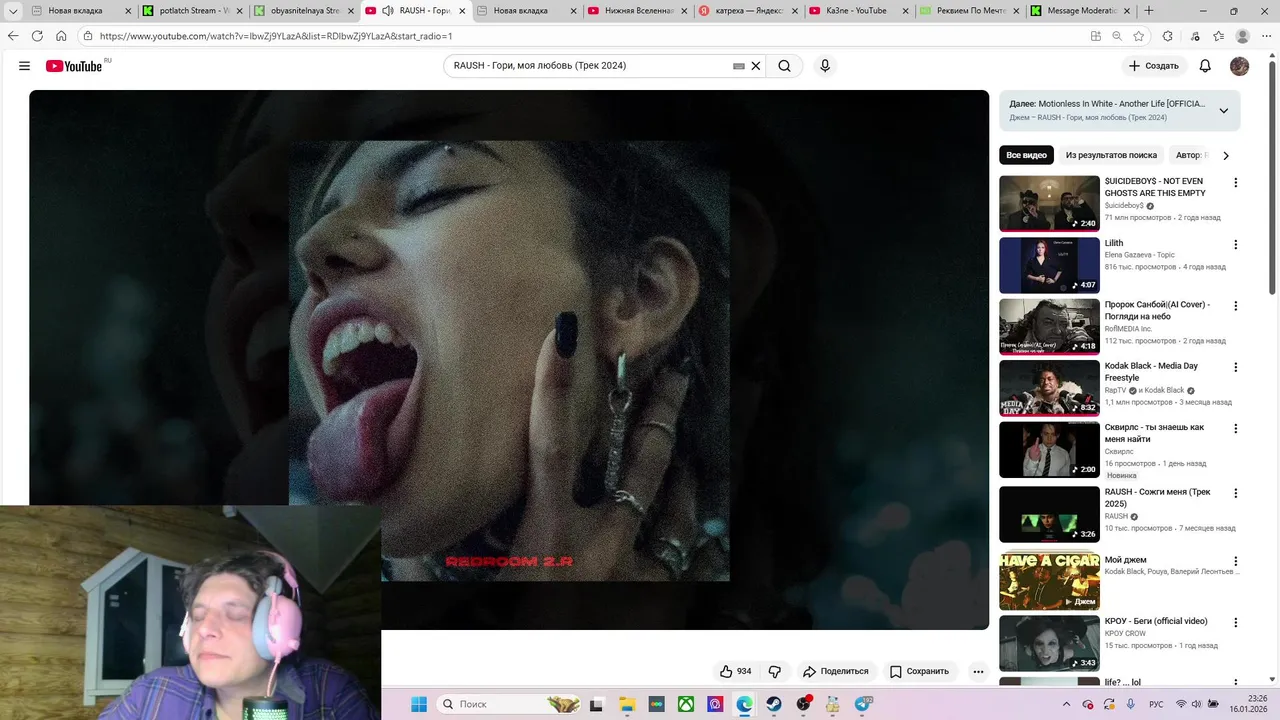This screenshot has height=720, width=1280.
Task: Click the Поделиться share button
Action: point(836,671)
